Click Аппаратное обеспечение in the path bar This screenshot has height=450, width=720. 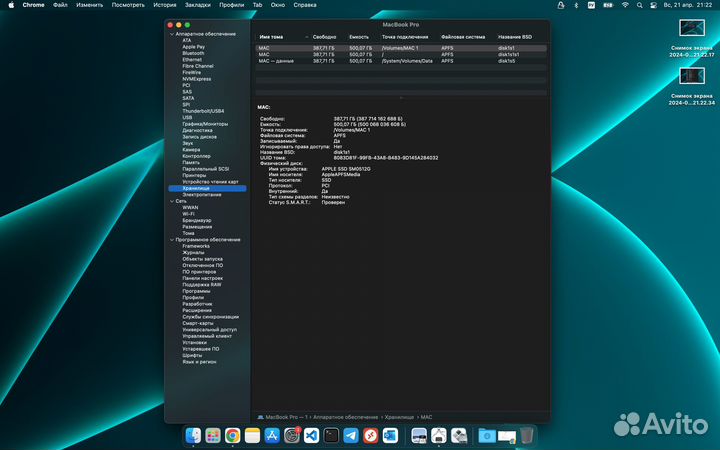[345, 417]
